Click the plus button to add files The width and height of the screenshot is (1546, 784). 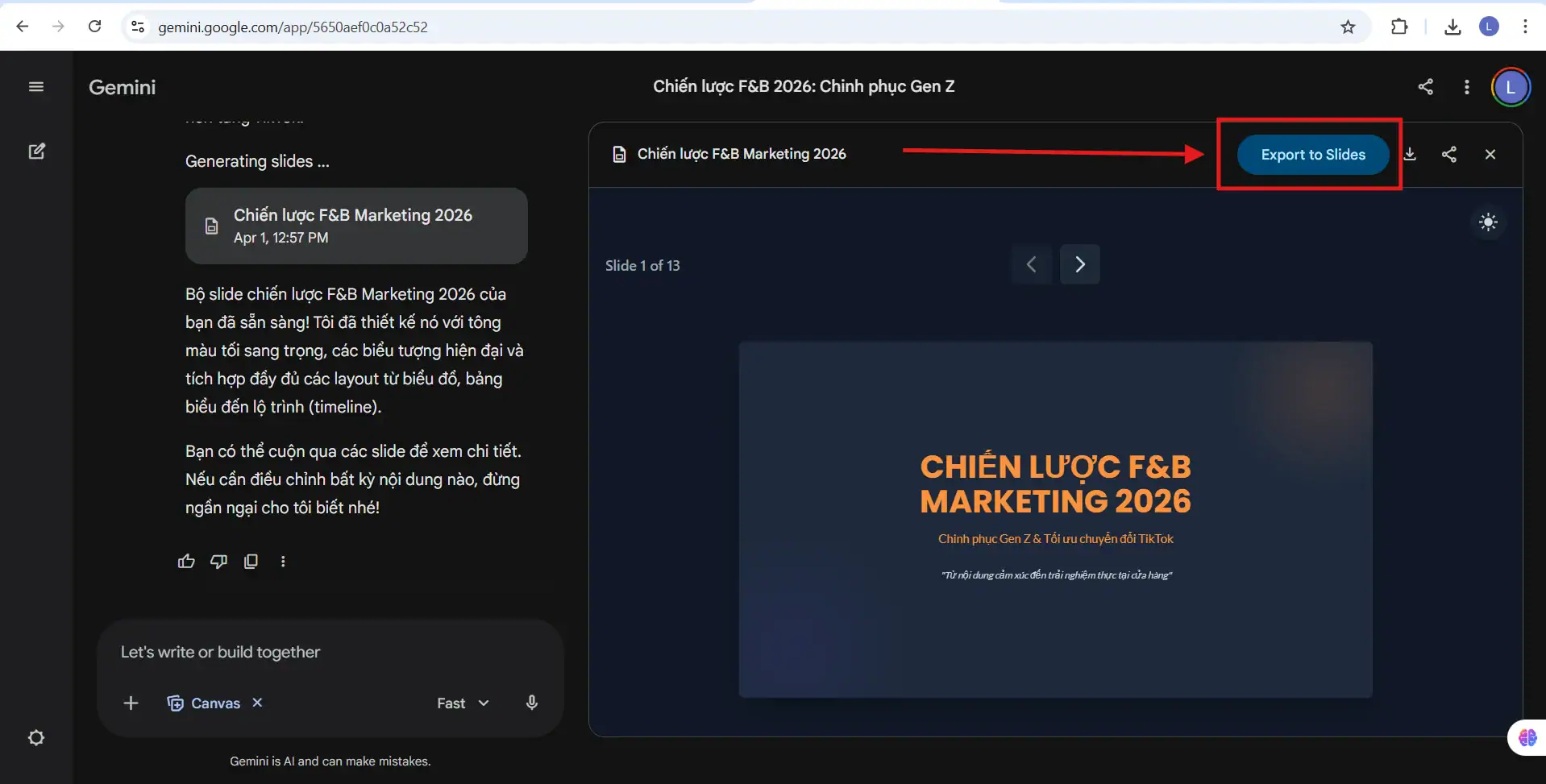click(x=131, y=703)
